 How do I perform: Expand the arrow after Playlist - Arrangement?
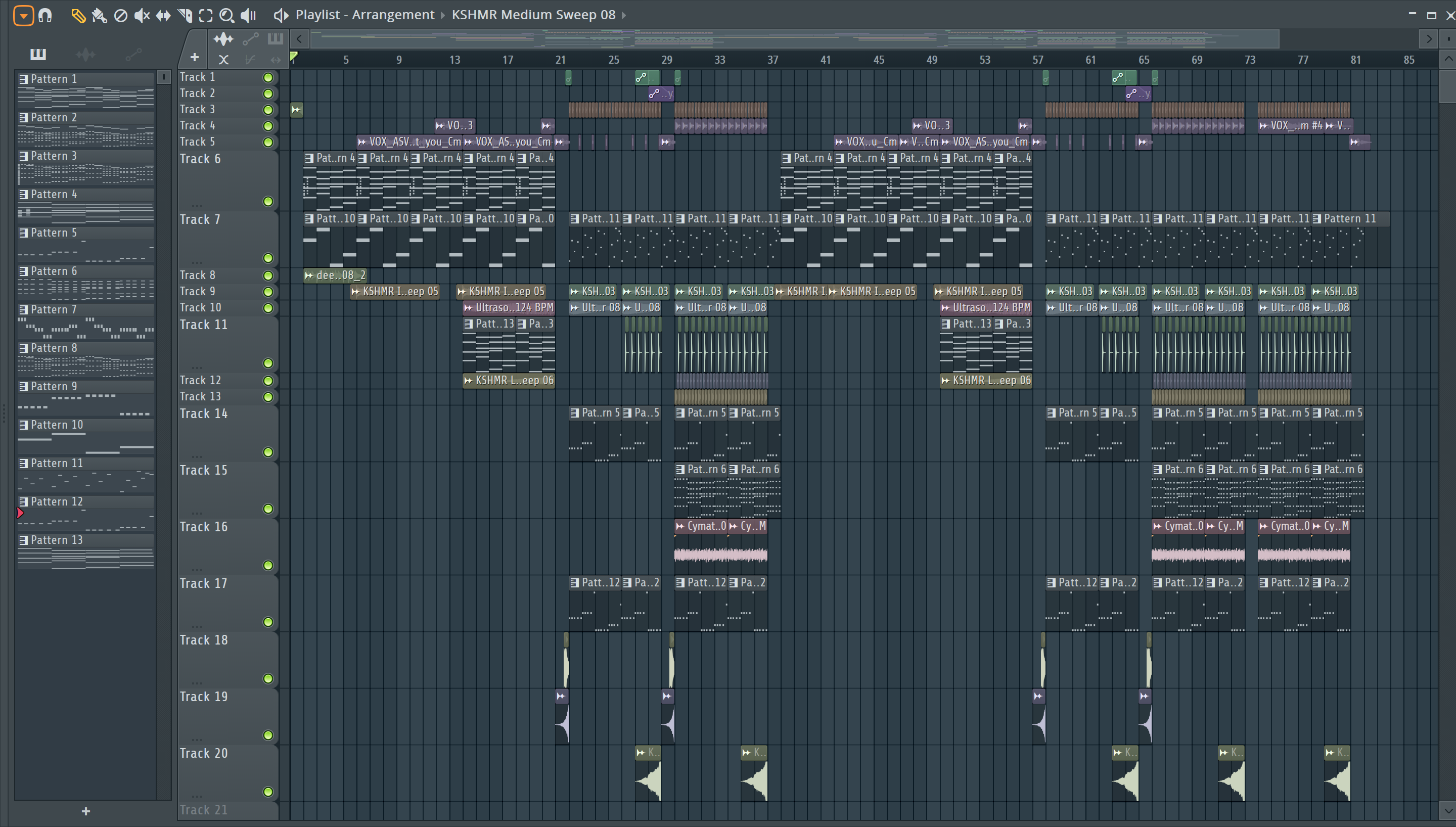pos(443,15)
